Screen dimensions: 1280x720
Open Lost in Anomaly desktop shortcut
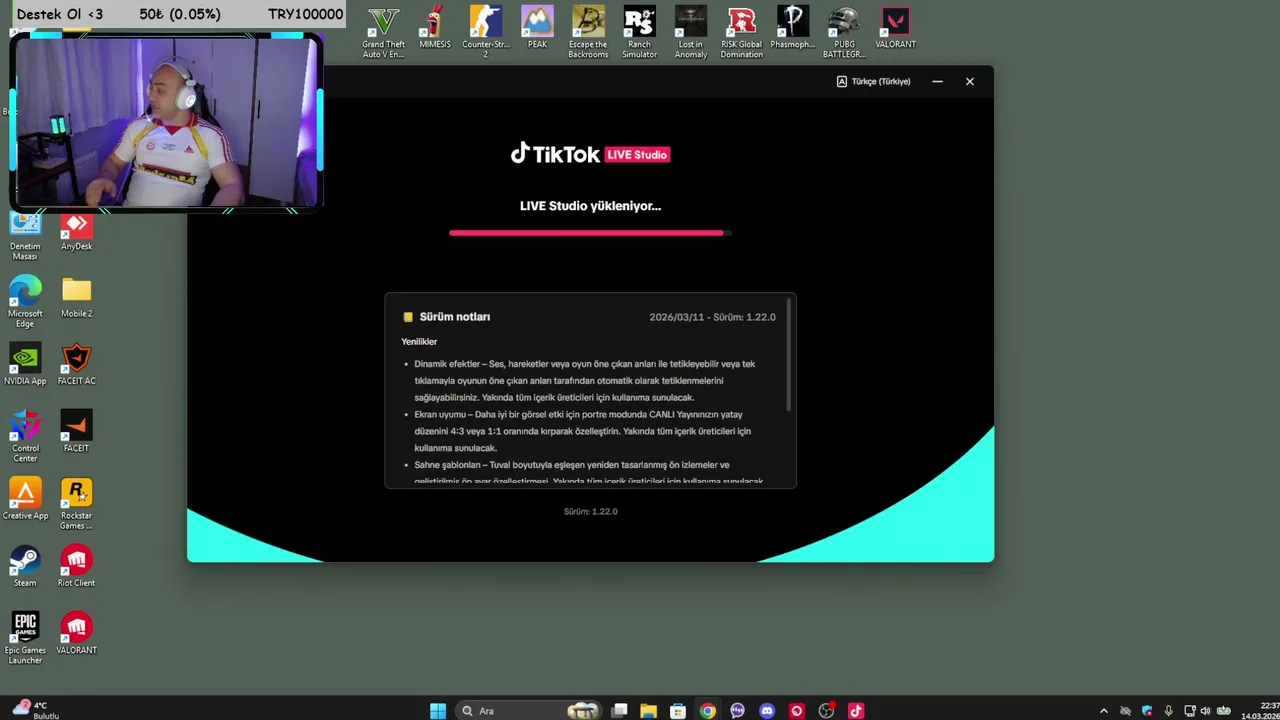pyautogui.click(x=691, y=33)
